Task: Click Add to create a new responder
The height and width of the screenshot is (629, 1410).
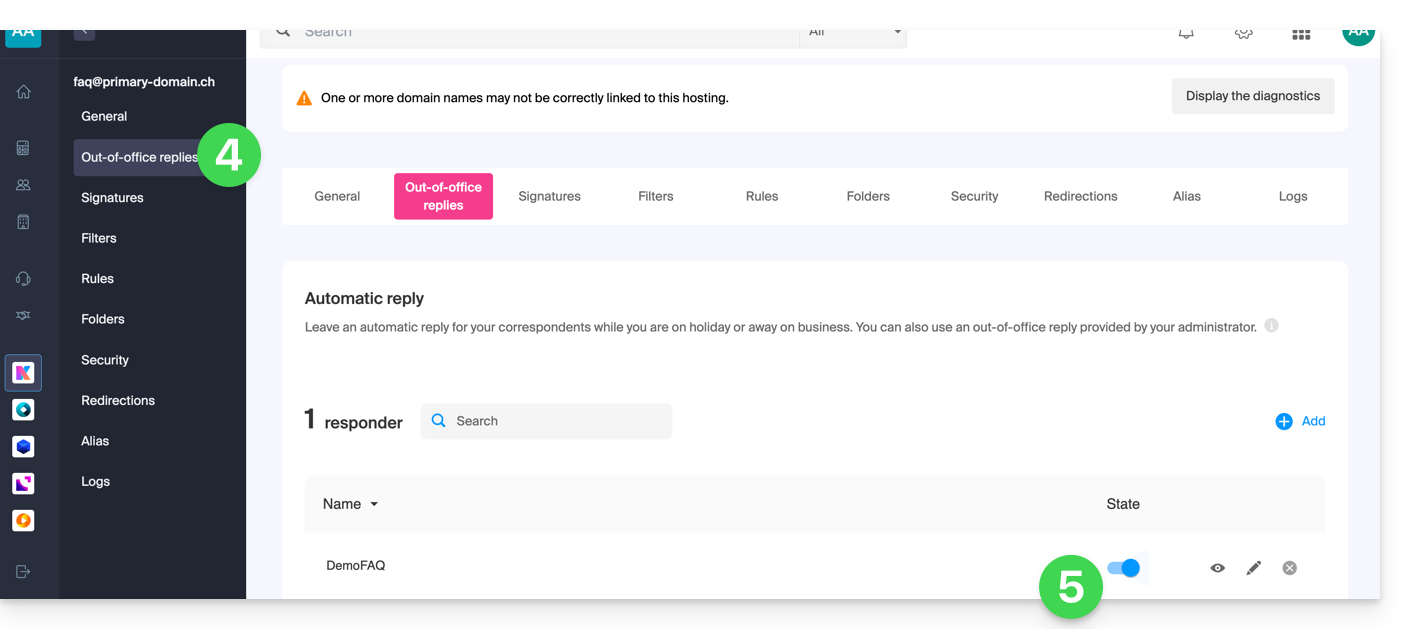Action: coord(1300,421)
